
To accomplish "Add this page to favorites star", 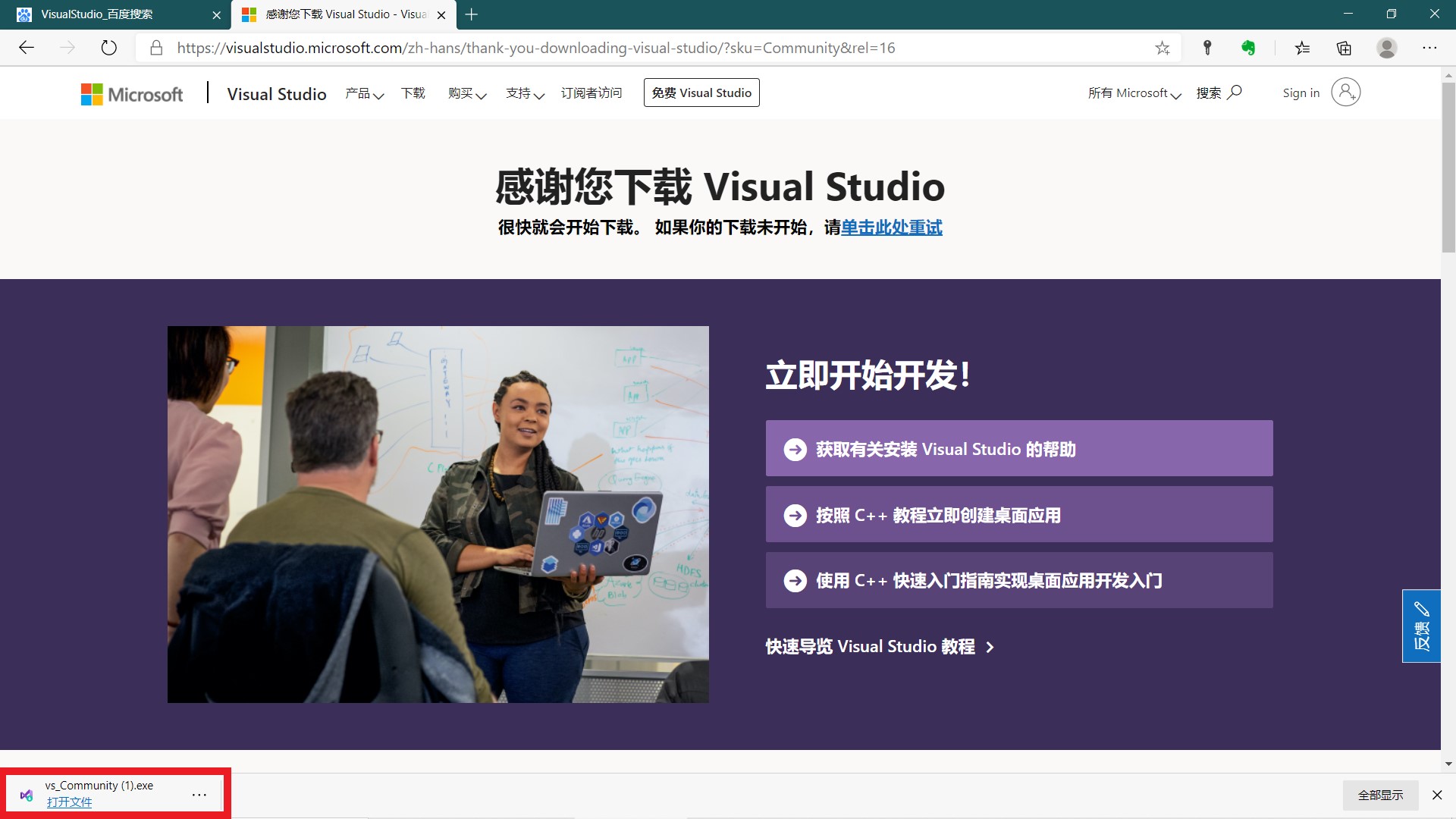I will click(1163, 48).
